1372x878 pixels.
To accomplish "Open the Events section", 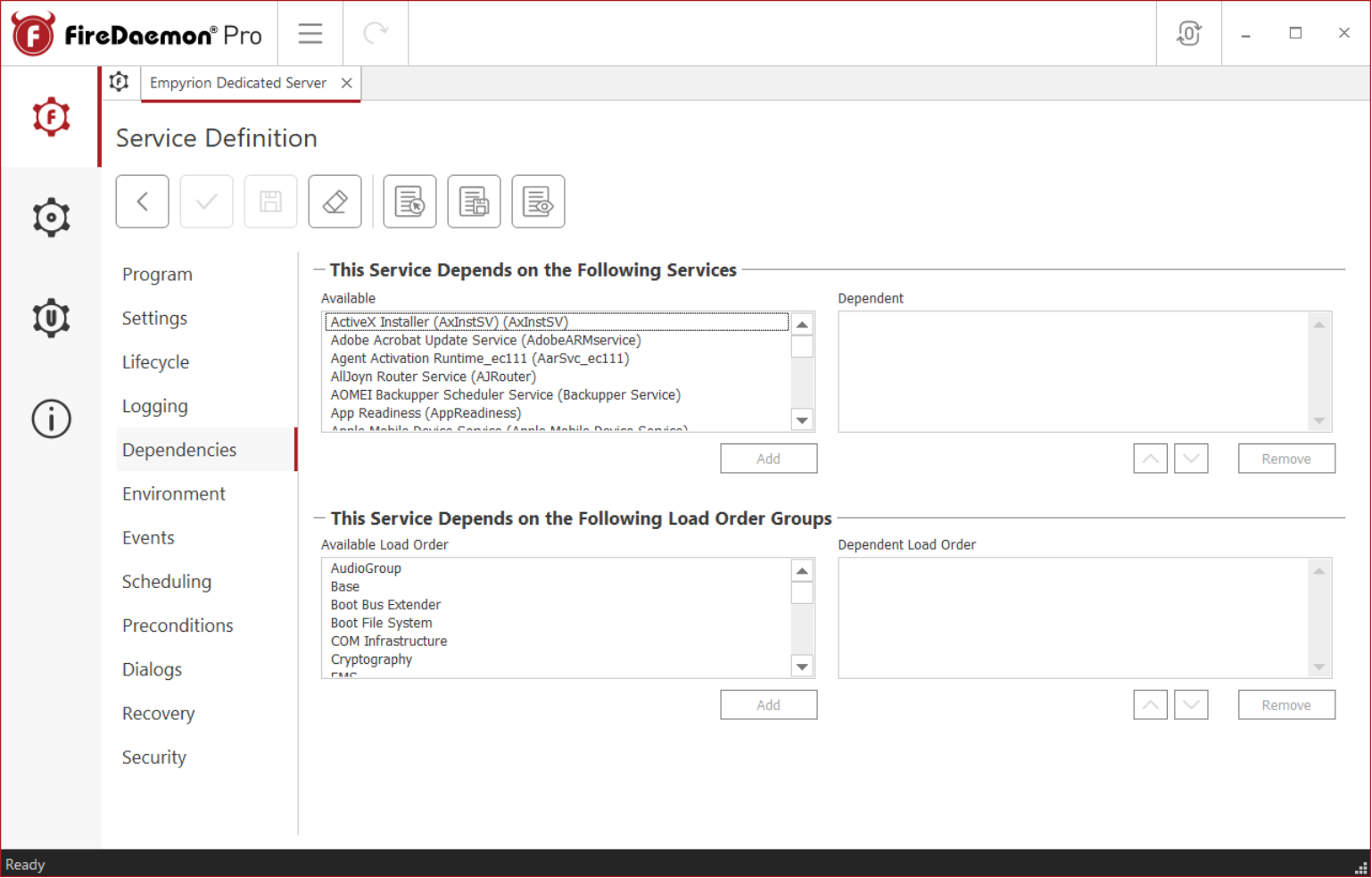I will click(148, 537).
